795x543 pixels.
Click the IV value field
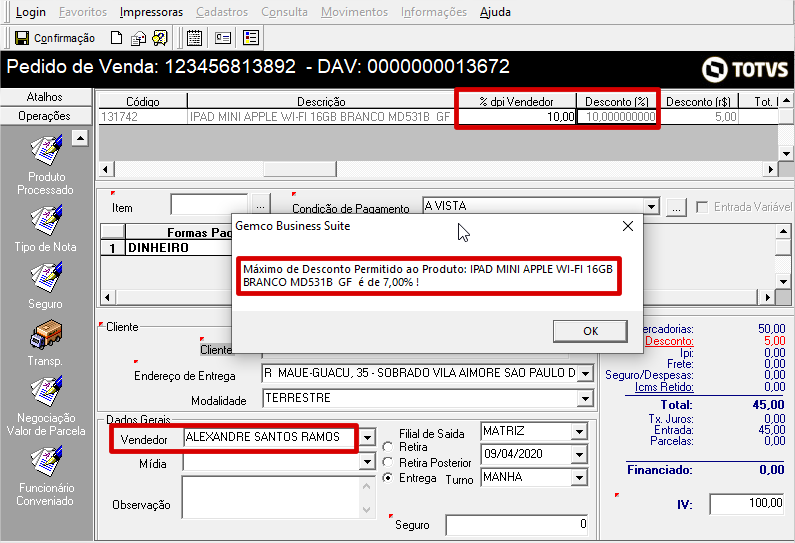tap(747, 503)
